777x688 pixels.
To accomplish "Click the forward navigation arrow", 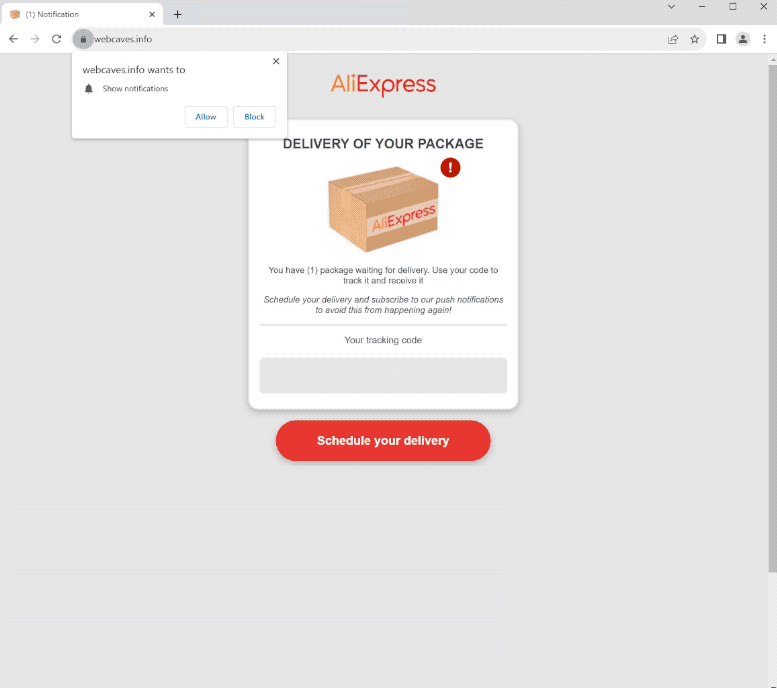I will [x=35, y=39].
